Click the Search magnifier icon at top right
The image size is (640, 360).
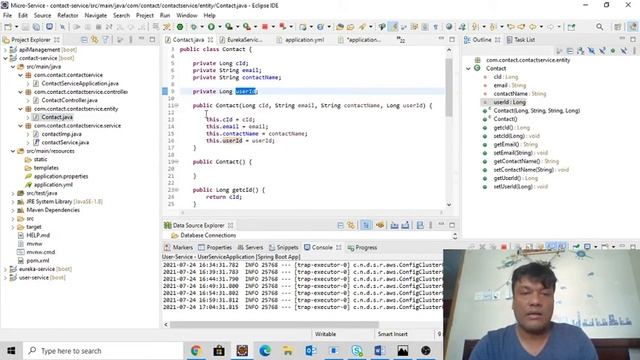click(600, 27)
